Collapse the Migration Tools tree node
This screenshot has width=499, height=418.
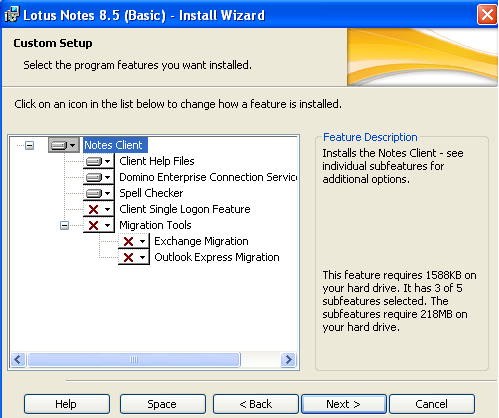point(64,225)
